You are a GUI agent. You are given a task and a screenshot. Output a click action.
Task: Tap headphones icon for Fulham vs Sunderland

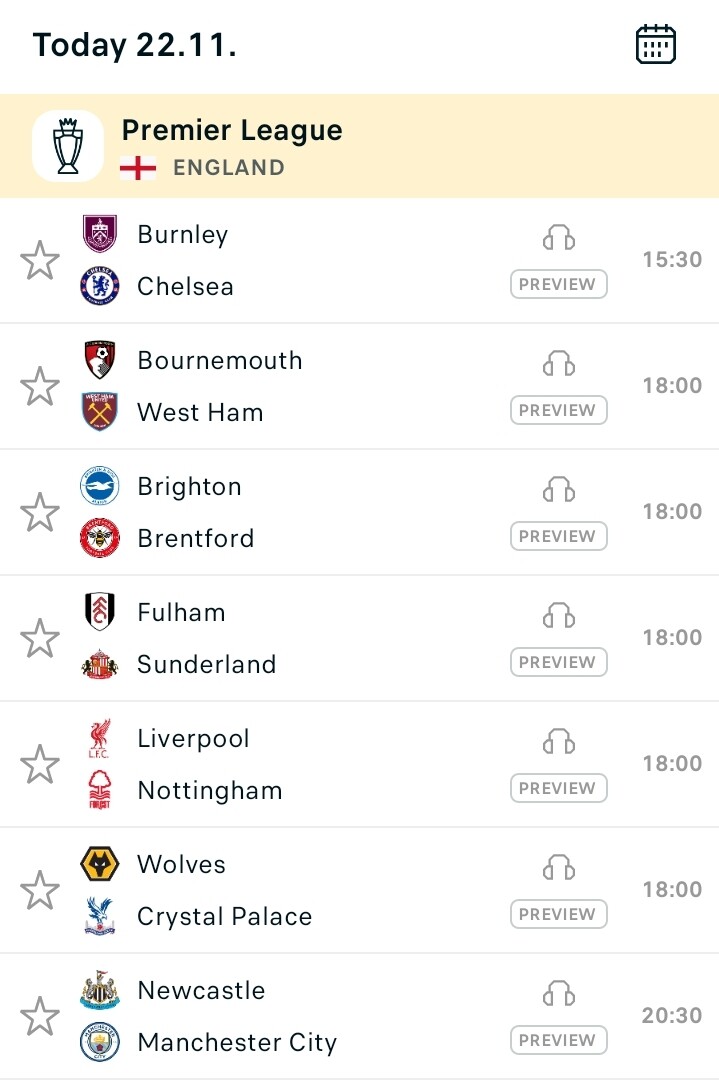point(558,615)
